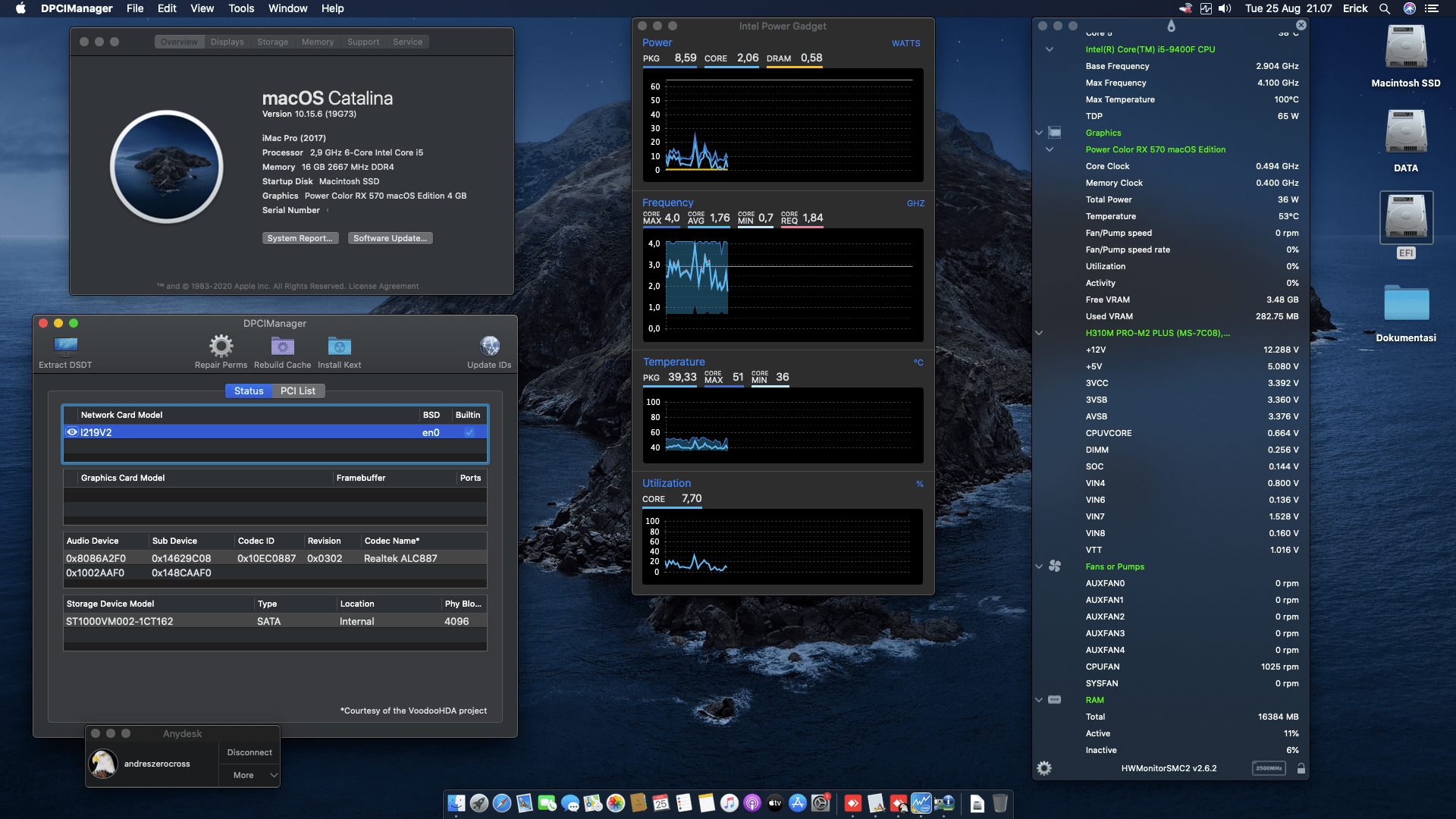Screen dimensions: 1456x819
Task: Click the Fans or Pumps icon in HWMonitorSMC2
Action: 1054,566
